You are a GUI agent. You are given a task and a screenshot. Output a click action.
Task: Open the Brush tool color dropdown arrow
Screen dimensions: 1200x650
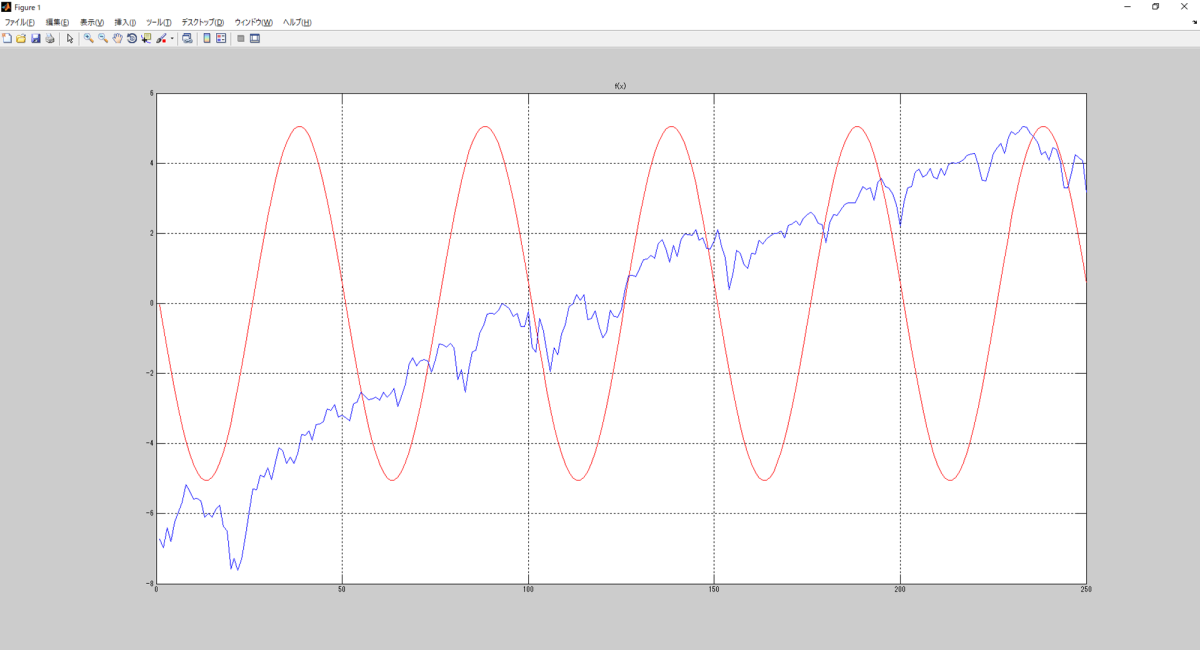coord(172,38)
